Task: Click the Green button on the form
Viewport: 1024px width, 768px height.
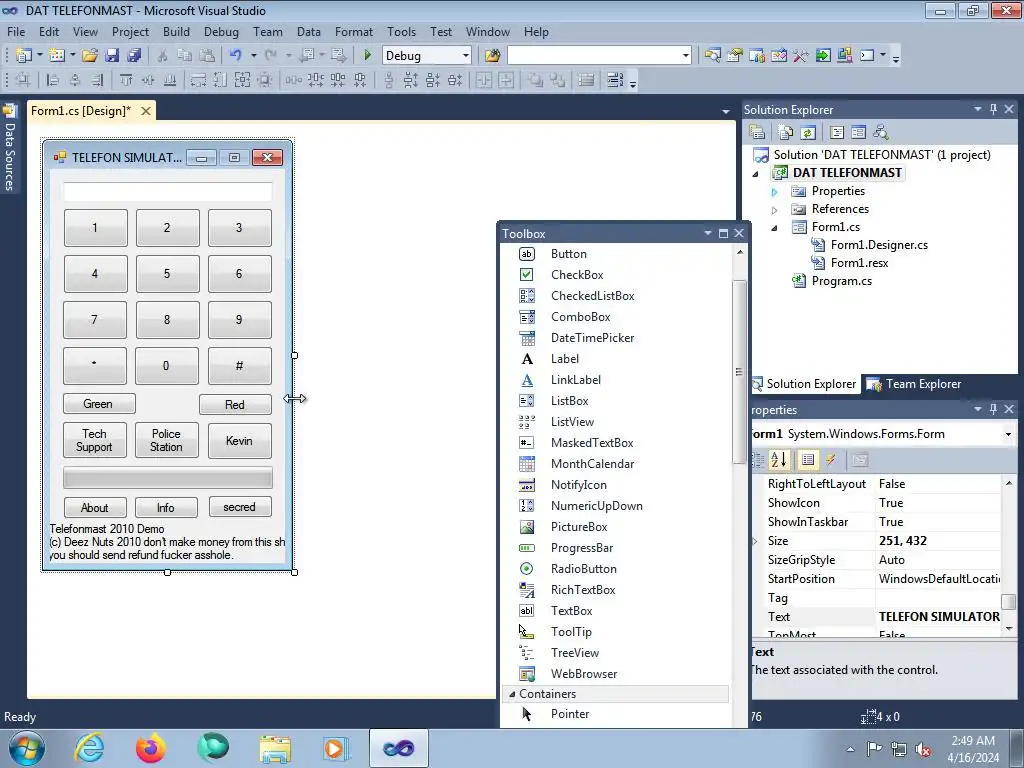Action: click(99, 404)
